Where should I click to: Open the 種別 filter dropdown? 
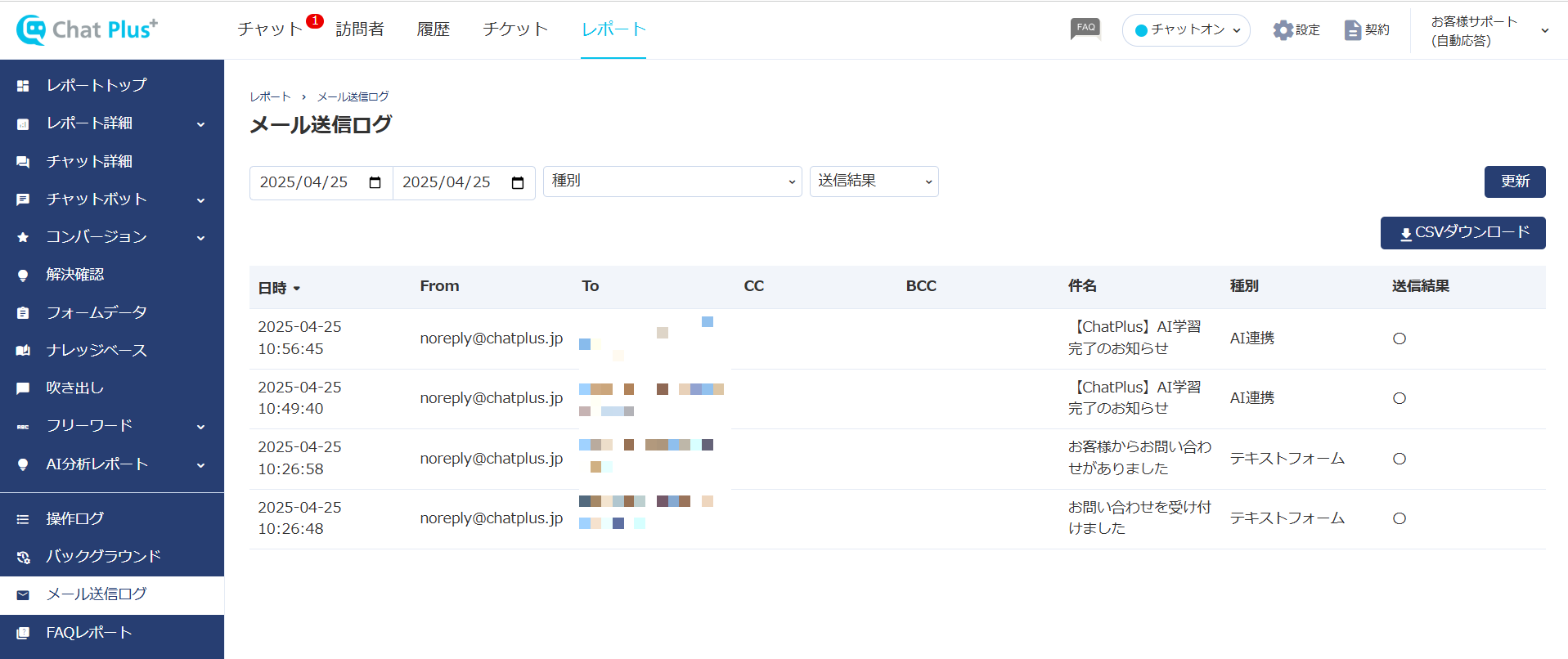click(672, 182)
